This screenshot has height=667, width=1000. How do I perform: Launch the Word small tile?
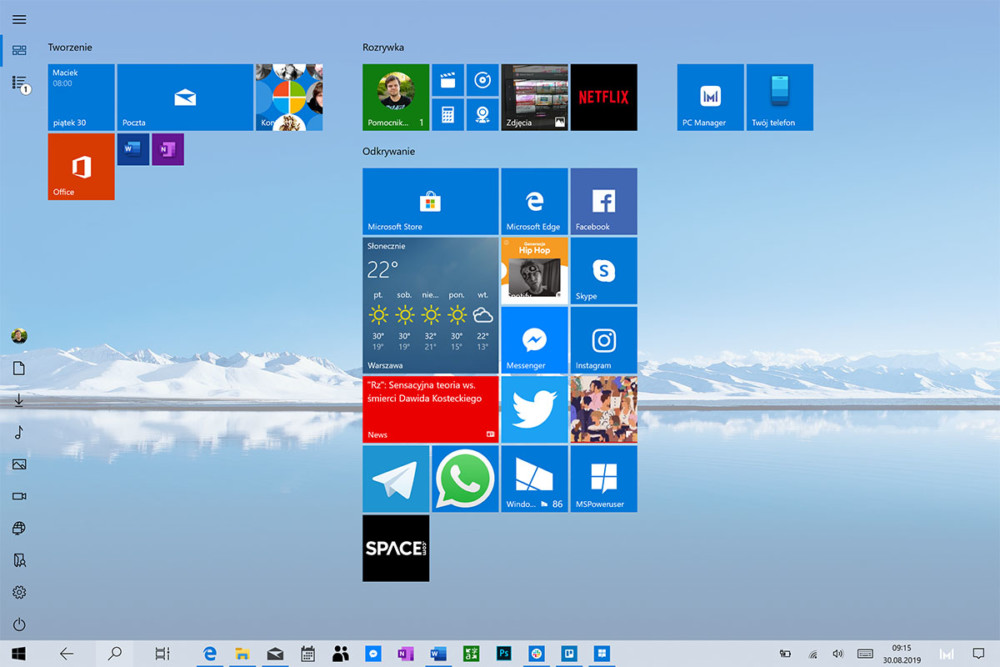[x=133, y=149]
